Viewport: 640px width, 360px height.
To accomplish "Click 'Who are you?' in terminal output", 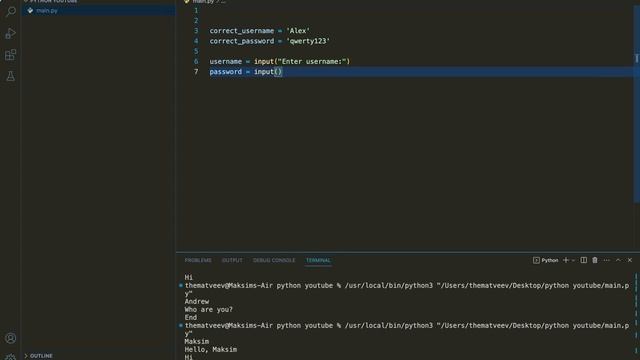I will [x=209, y=309].
